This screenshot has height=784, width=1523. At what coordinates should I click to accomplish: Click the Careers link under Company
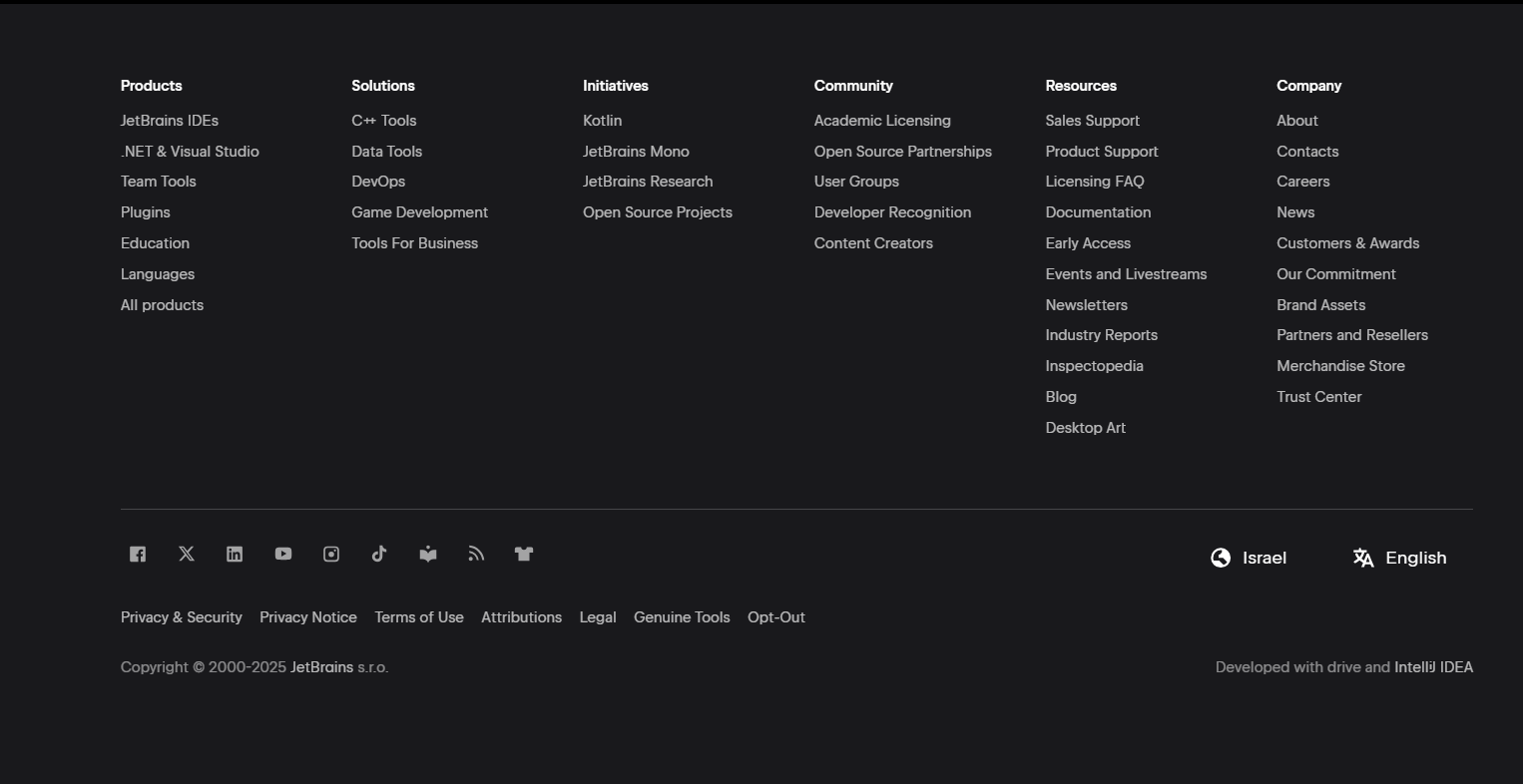[x=1302, y=182]
